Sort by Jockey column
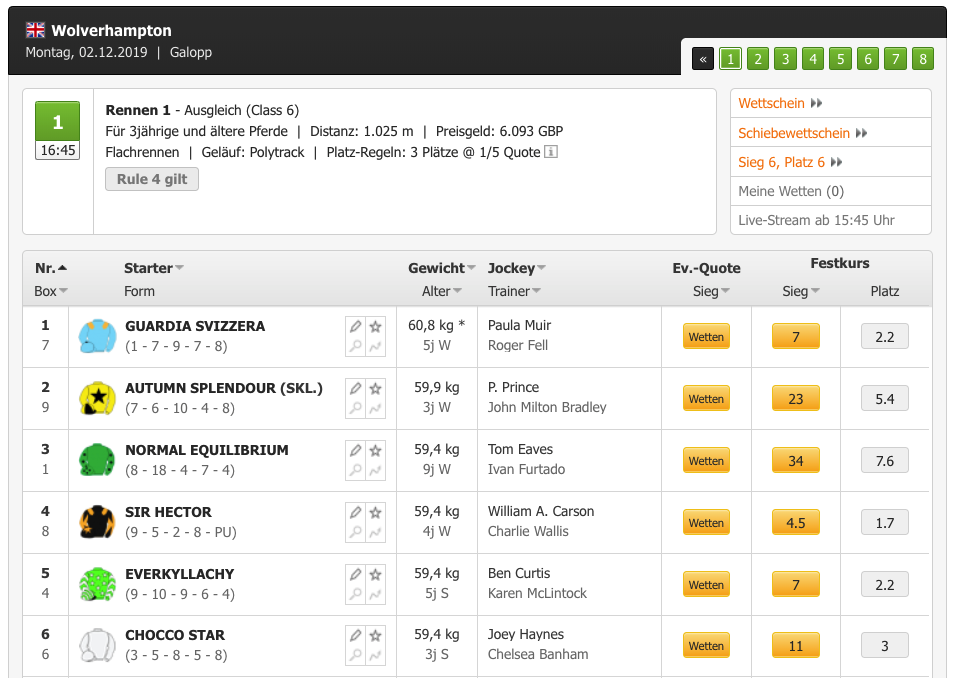 pyautogui.click(x=516, y=268)
